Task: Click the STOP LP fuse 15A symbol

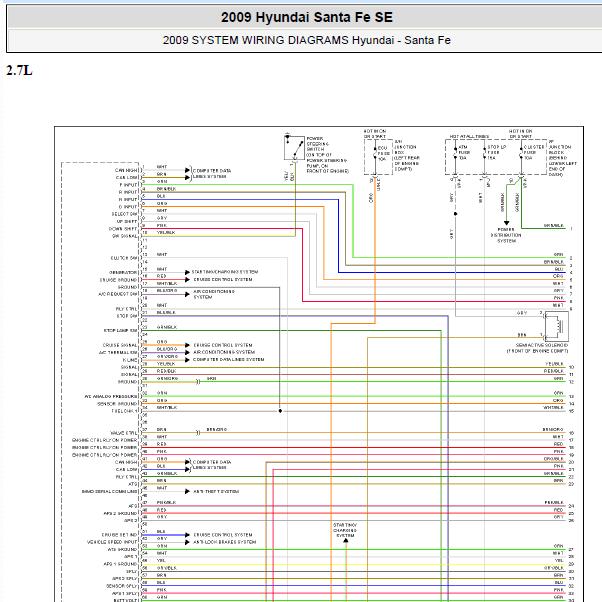Action: pyautogui.click(x=485, y=153)
